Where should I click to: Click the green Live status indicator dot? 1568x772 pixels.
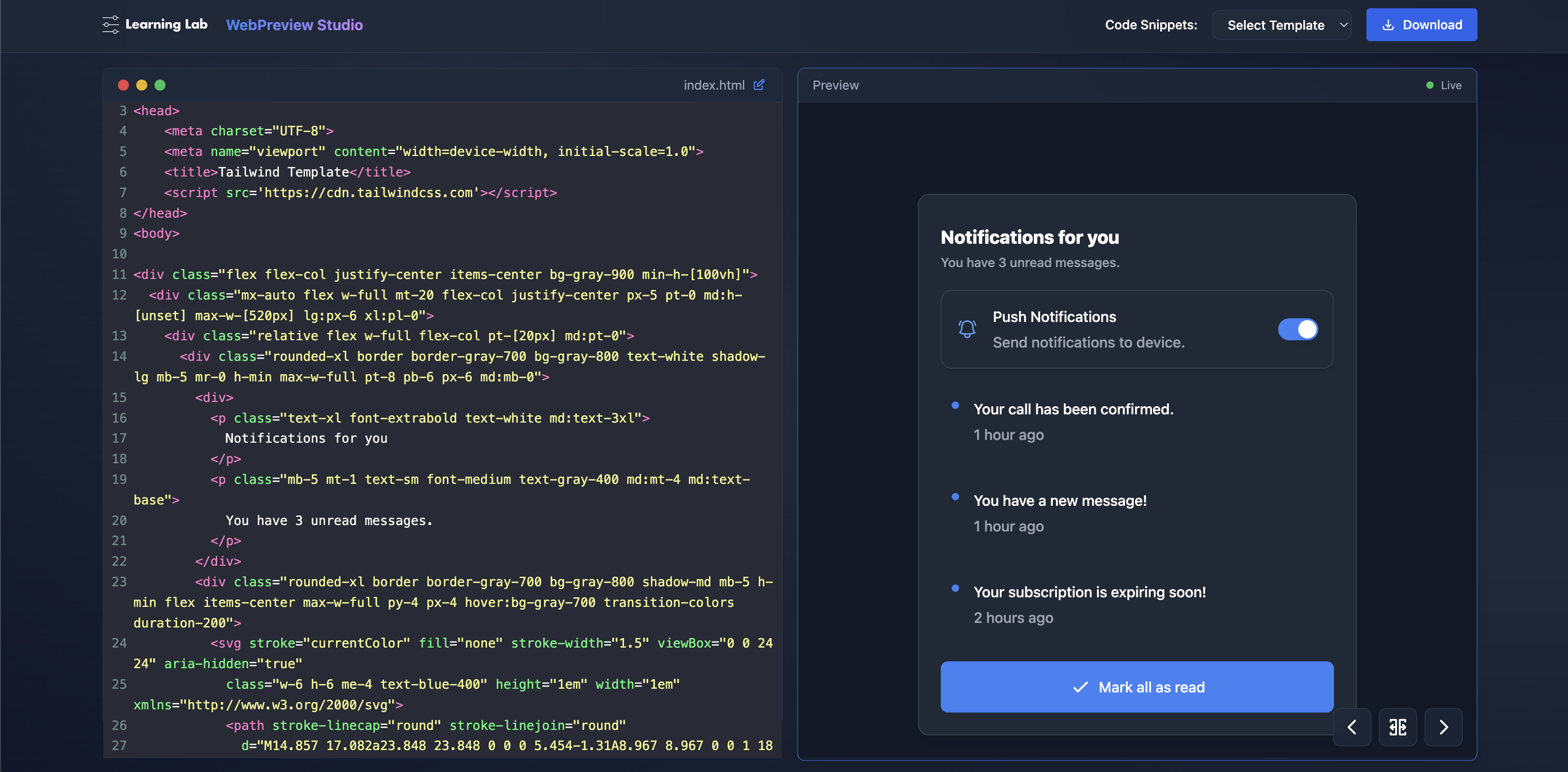pyautogui.click(x=1430, y=85)
